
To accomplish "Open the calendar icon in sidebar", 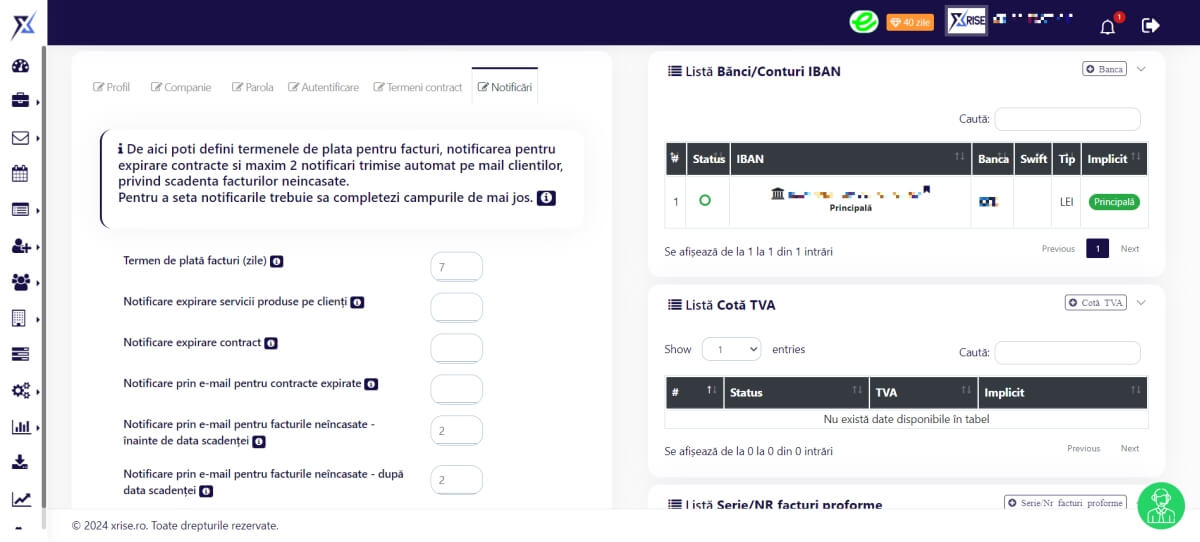I will (x=20, y=174).
